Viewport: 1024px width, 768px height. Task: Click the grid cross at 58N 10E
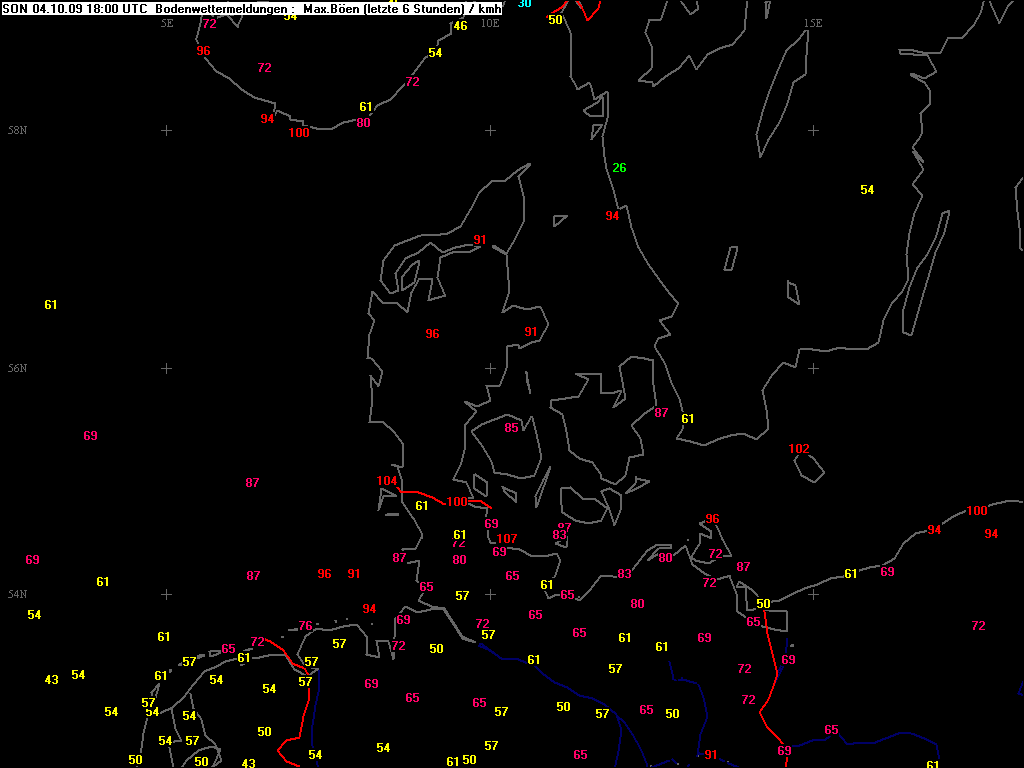(x=490, y=130)
